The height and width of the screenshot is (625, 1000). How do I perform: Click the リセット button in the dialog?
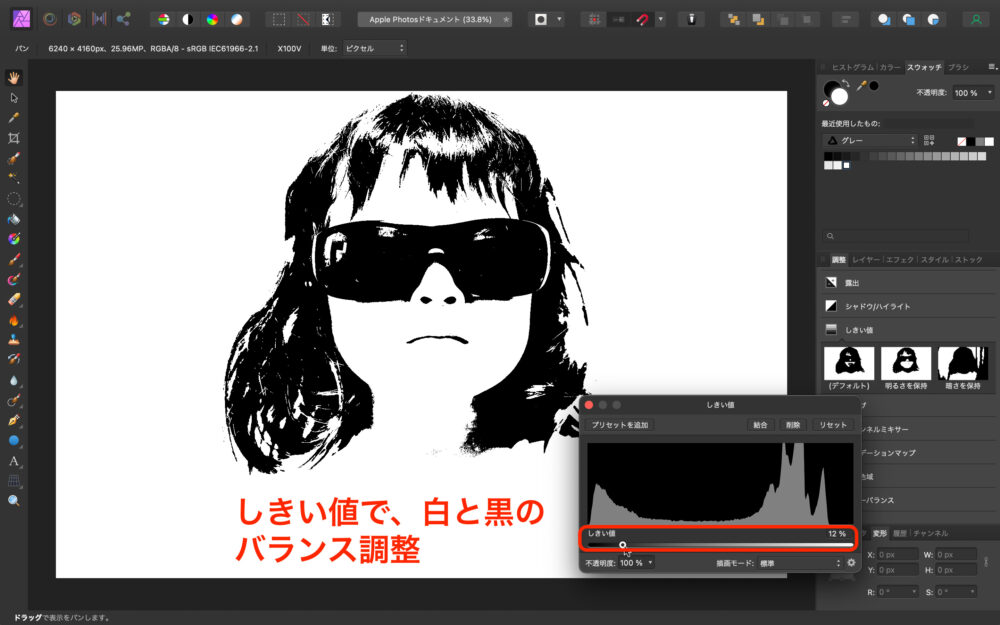pyautogui.click(x=832, y=424)
